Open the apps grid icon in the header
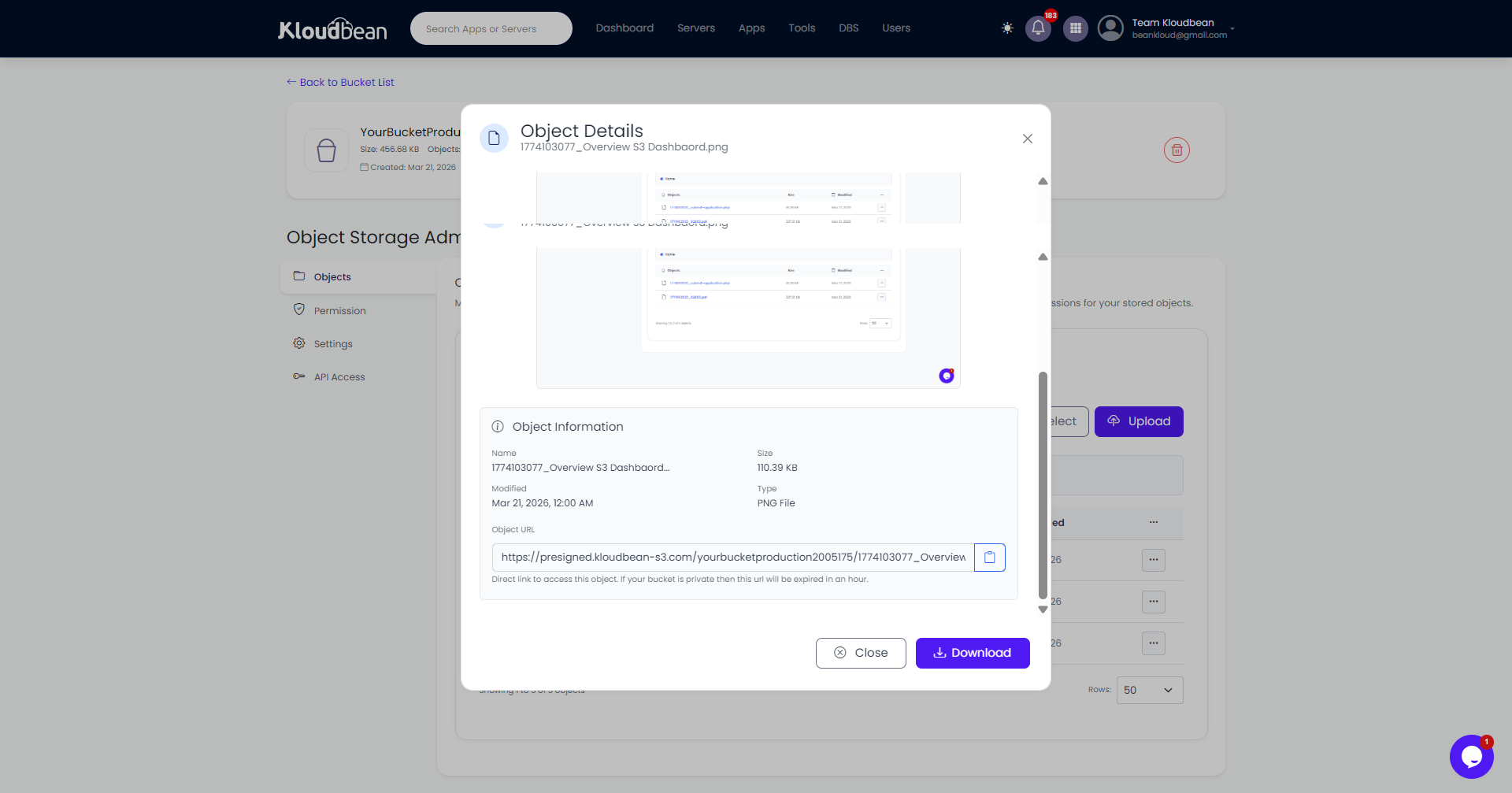This screenshot has width=1512, height=793. coord(1075,28)
